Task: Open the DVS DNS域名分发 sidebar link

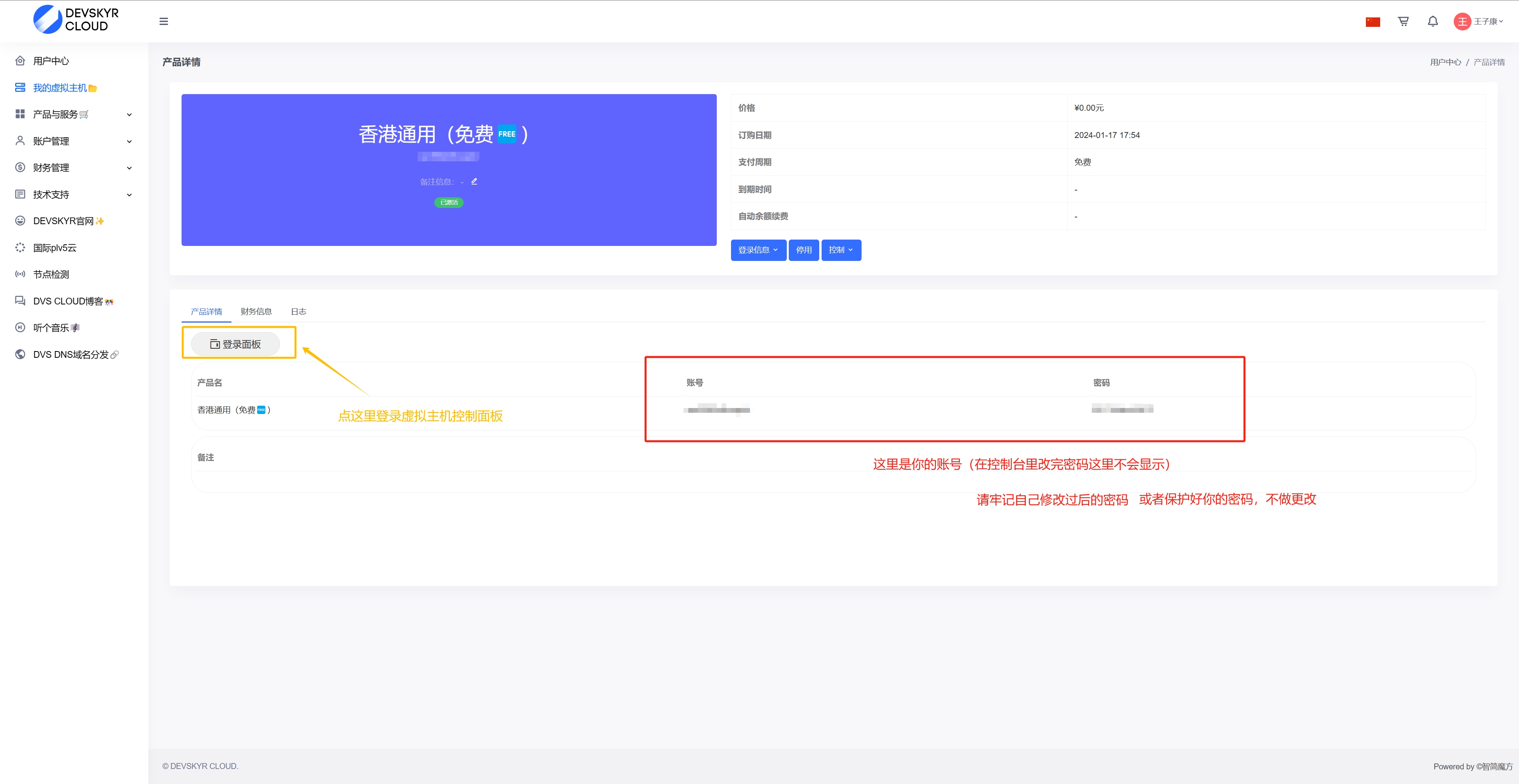Action: click(71, 354)
